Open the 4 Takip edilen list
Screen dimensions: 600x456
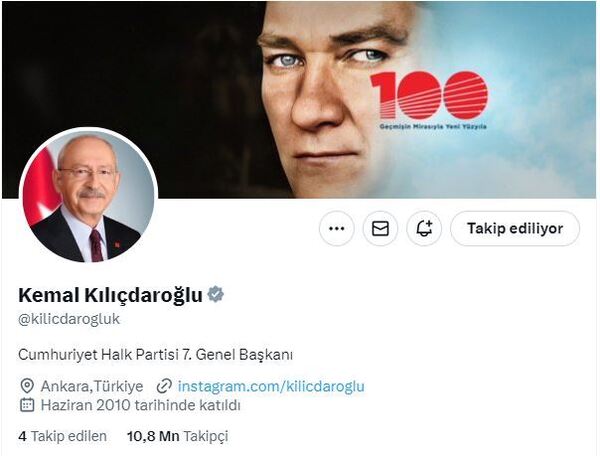tap(62, 436)
